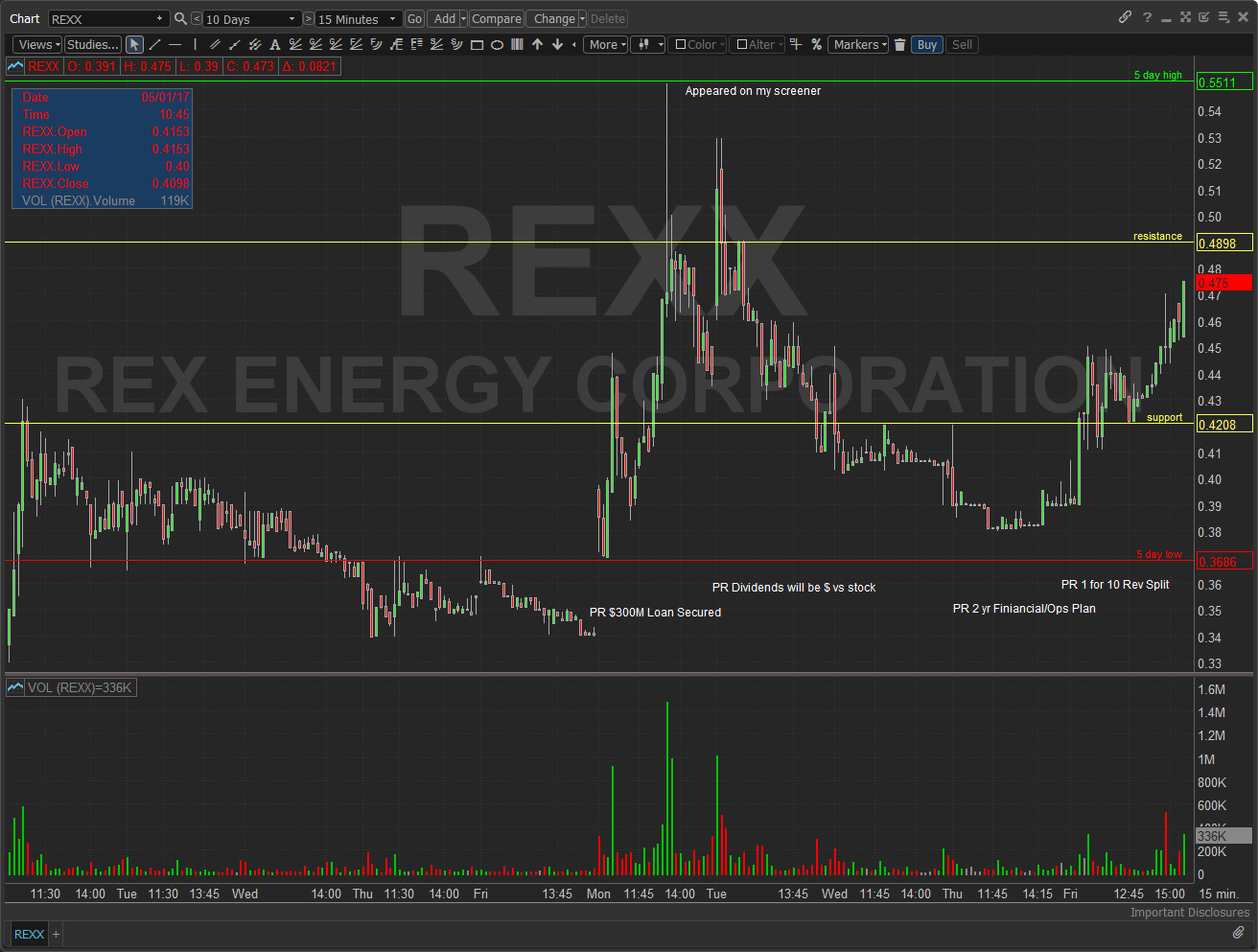
Task: Click the Compare button
Action: [497, 19]
